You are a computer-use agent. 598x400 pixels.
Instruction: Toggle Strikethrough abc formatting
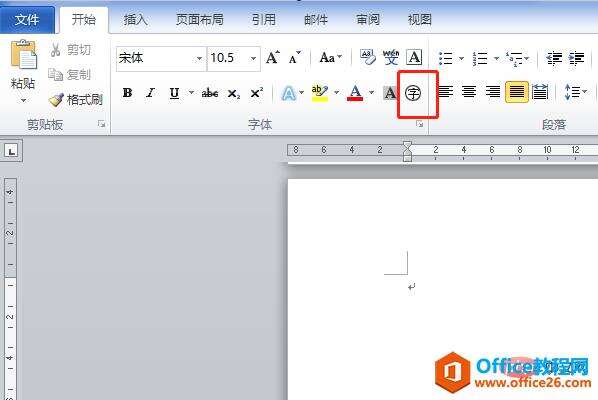click(210, 93)
